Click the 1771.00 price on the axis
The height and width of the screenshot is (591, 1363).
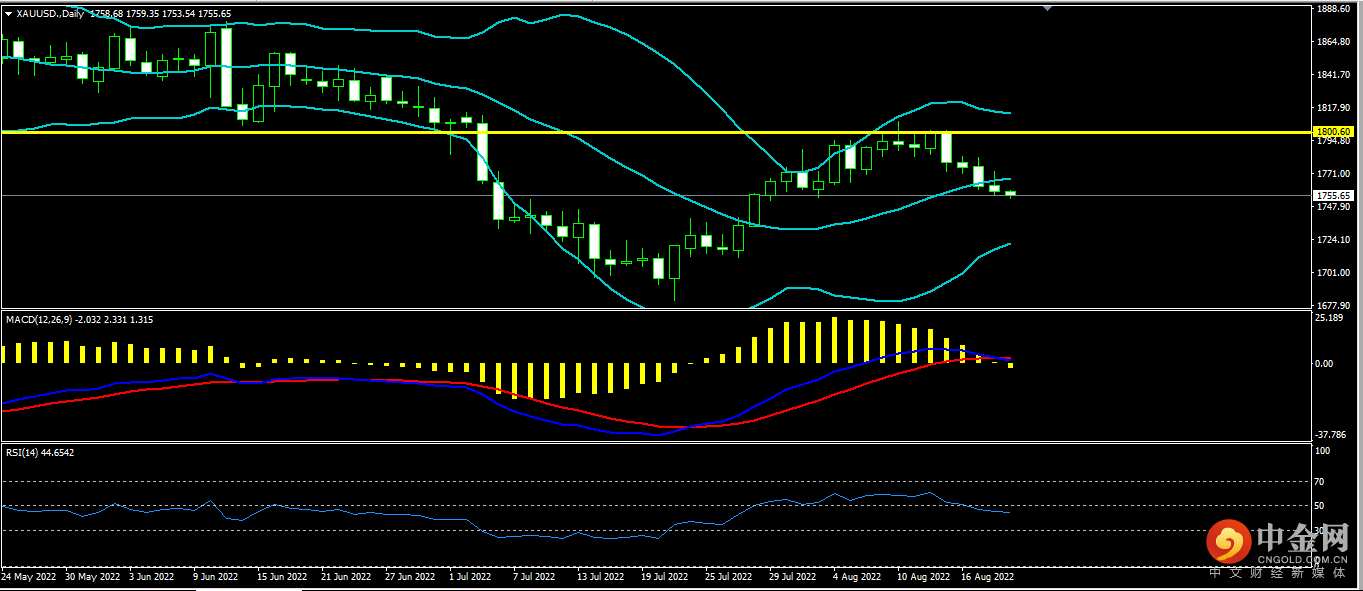(1335, 174)
